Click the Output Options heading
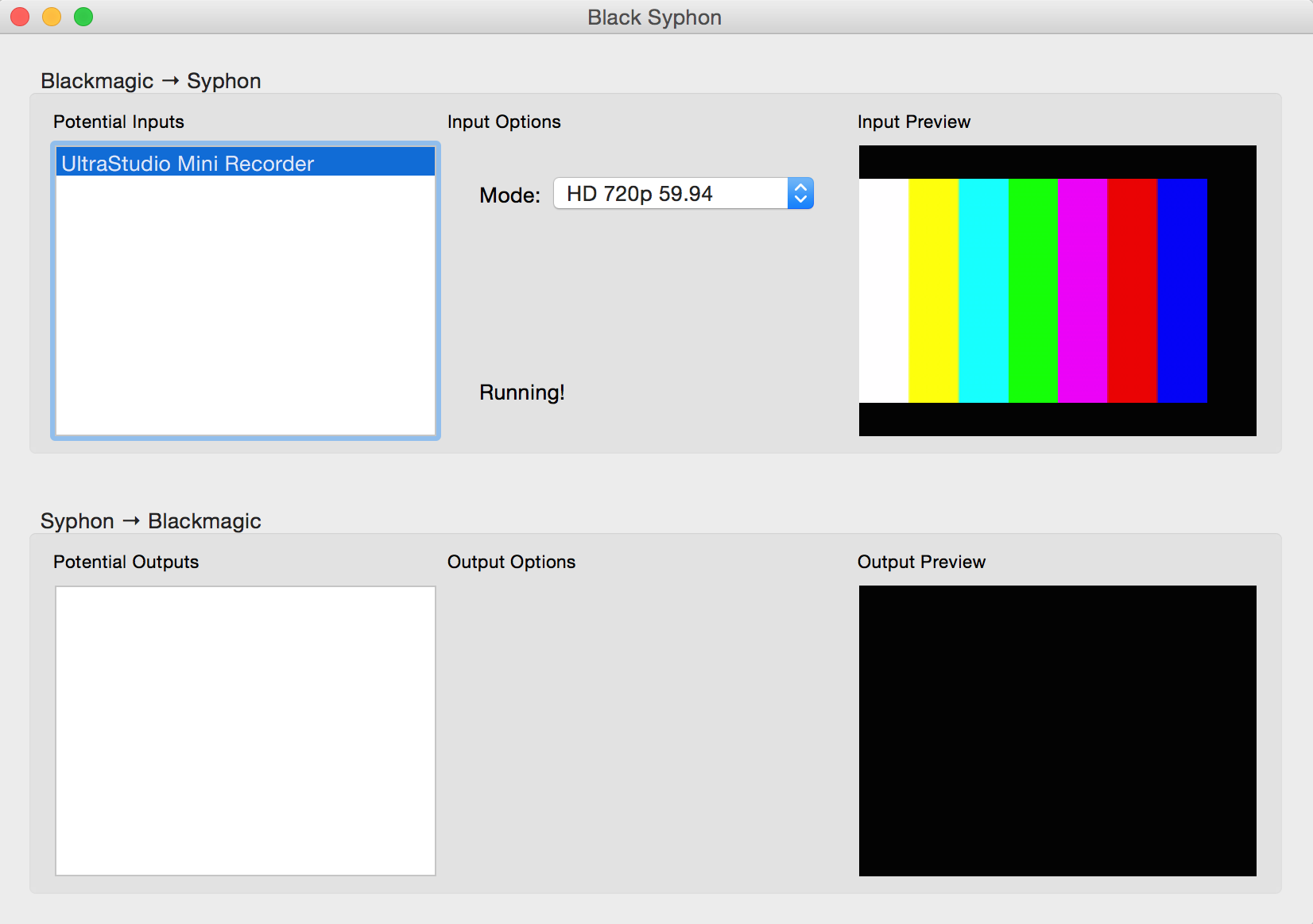This screenshot has height=924, width=1313. click(x=511, y=562)
